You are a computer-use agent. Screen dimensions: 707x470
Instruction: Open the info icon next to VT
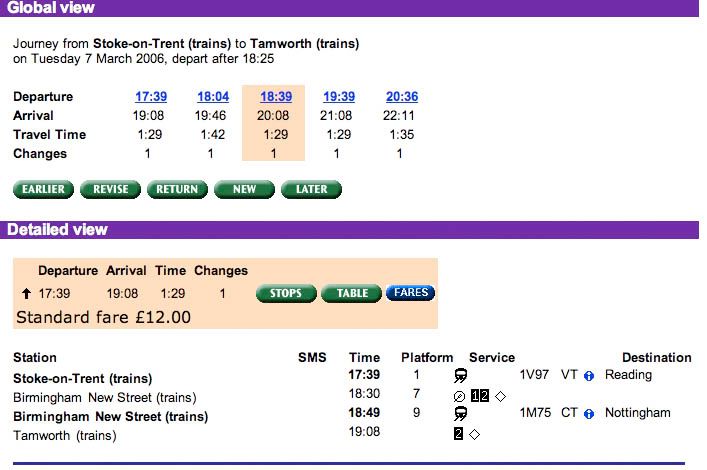(x=589, y=376)
